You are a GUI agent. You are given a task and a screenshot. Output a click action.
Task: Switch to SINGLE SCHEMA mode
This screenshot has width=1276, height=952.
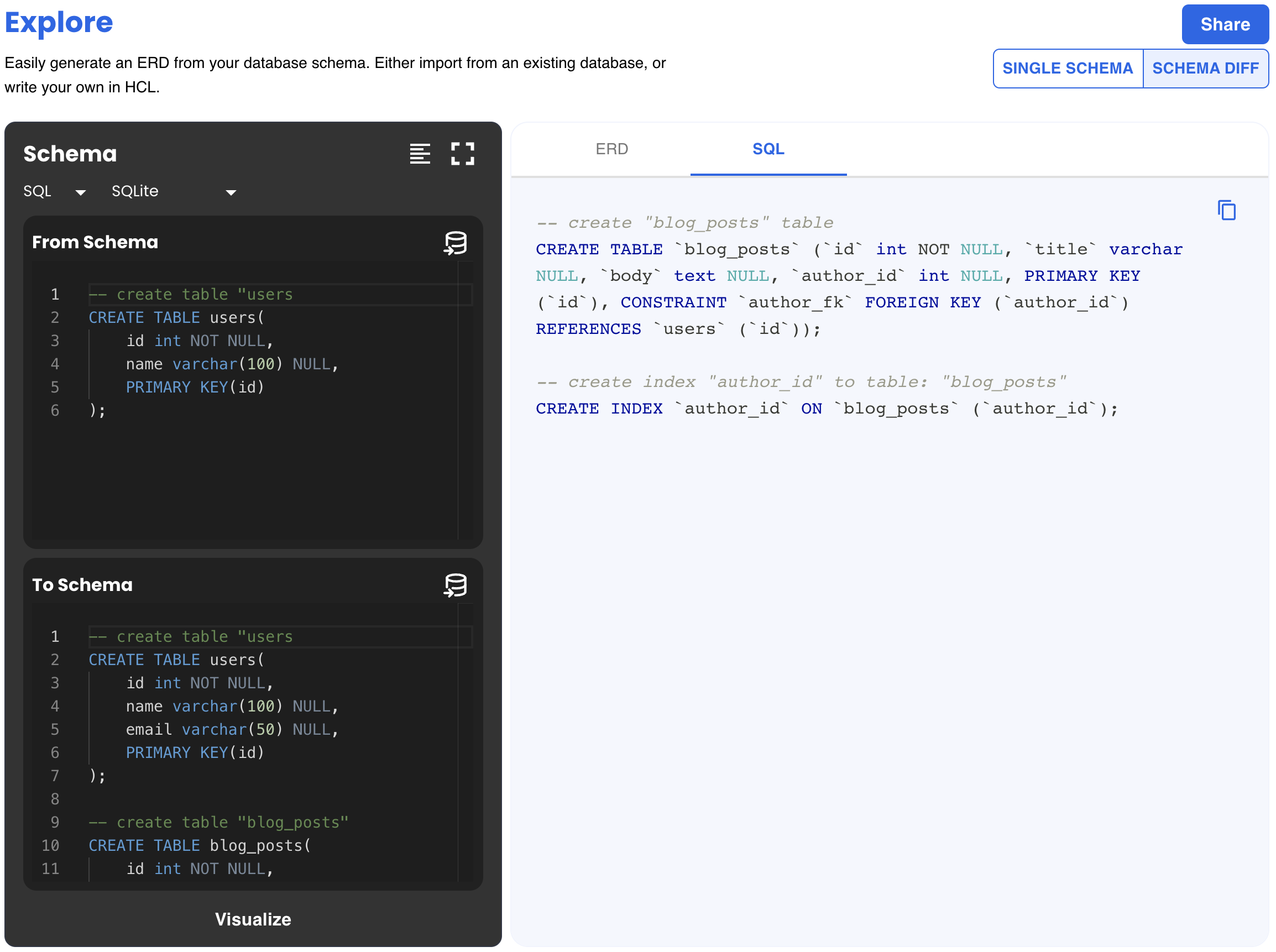pos(1068,68)
